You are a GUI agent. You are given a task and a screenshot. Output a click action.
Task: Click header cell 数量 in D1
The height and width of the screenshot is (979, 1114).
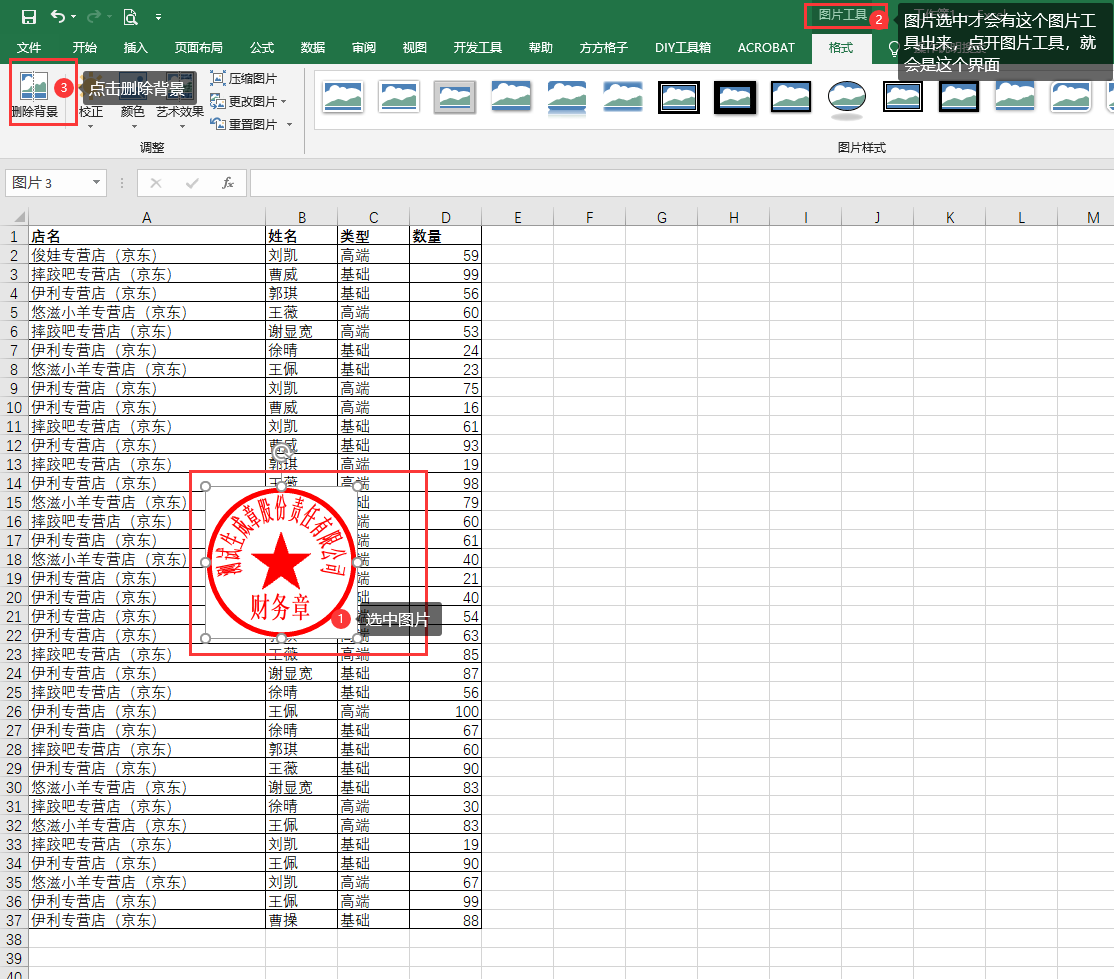(445, 237)
